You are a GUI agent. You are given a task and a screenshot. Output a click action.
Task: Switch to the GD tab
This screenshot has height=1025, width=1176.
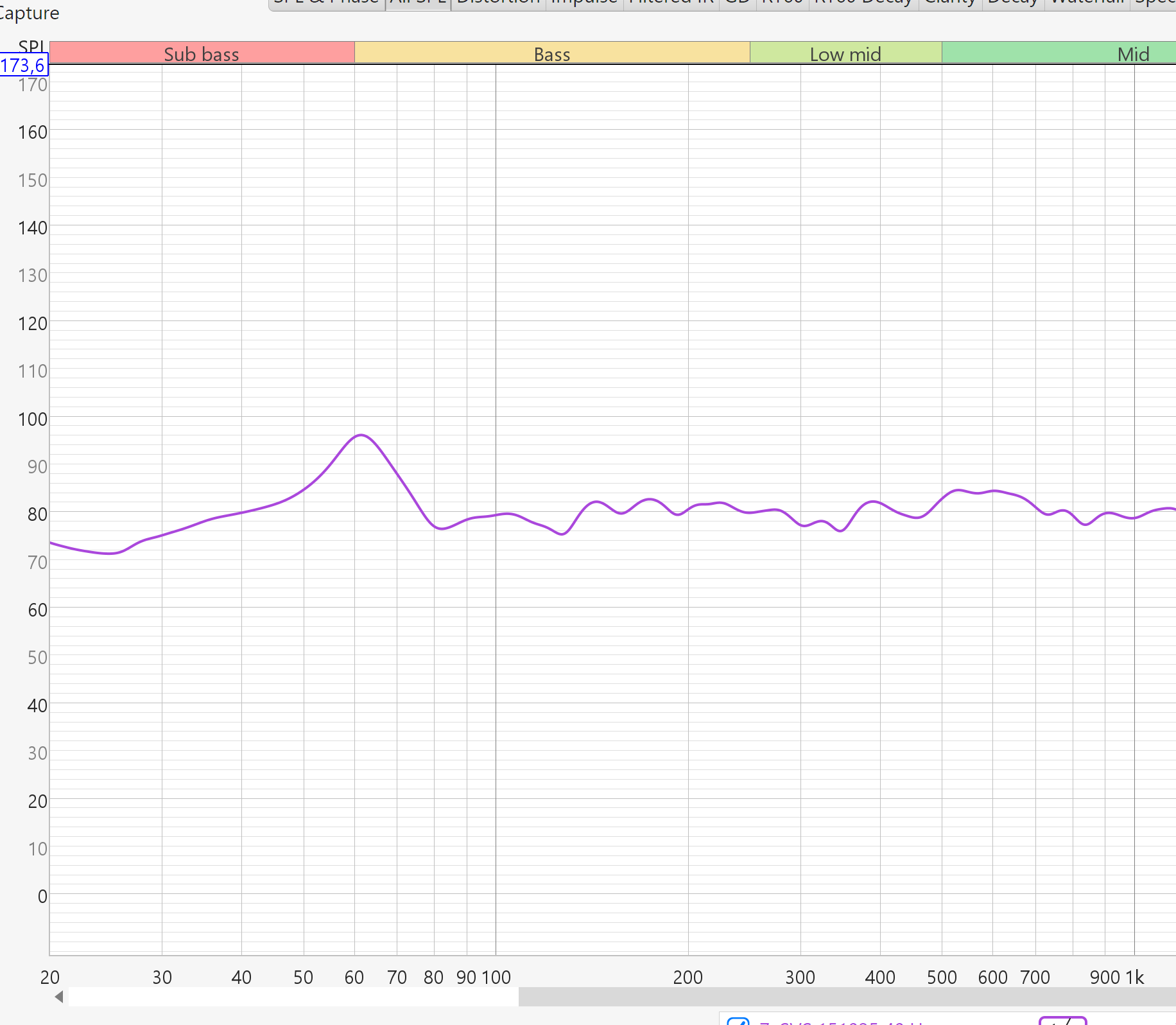coord(738,3)
